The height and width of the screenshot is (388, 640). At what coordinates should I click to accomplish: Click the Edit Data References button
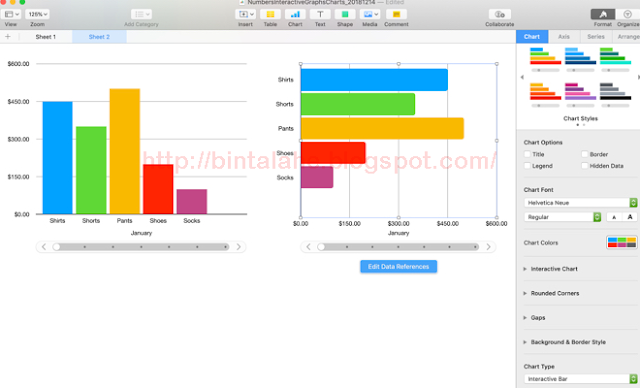(x=398, y=266)
